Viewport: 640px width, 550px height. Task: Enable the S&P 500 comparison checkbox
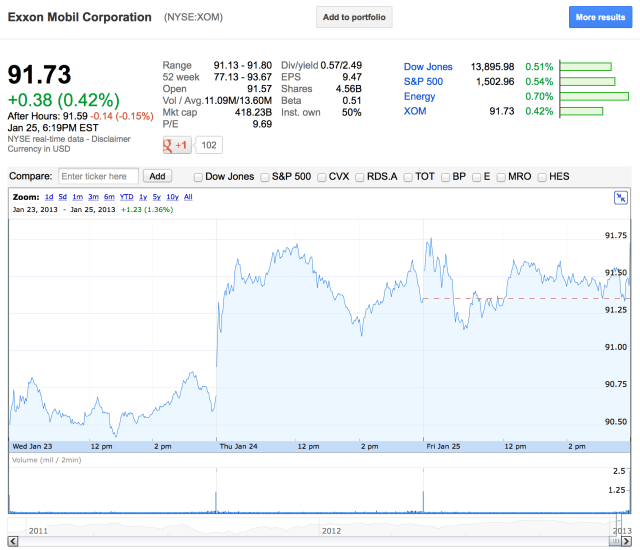265,177
